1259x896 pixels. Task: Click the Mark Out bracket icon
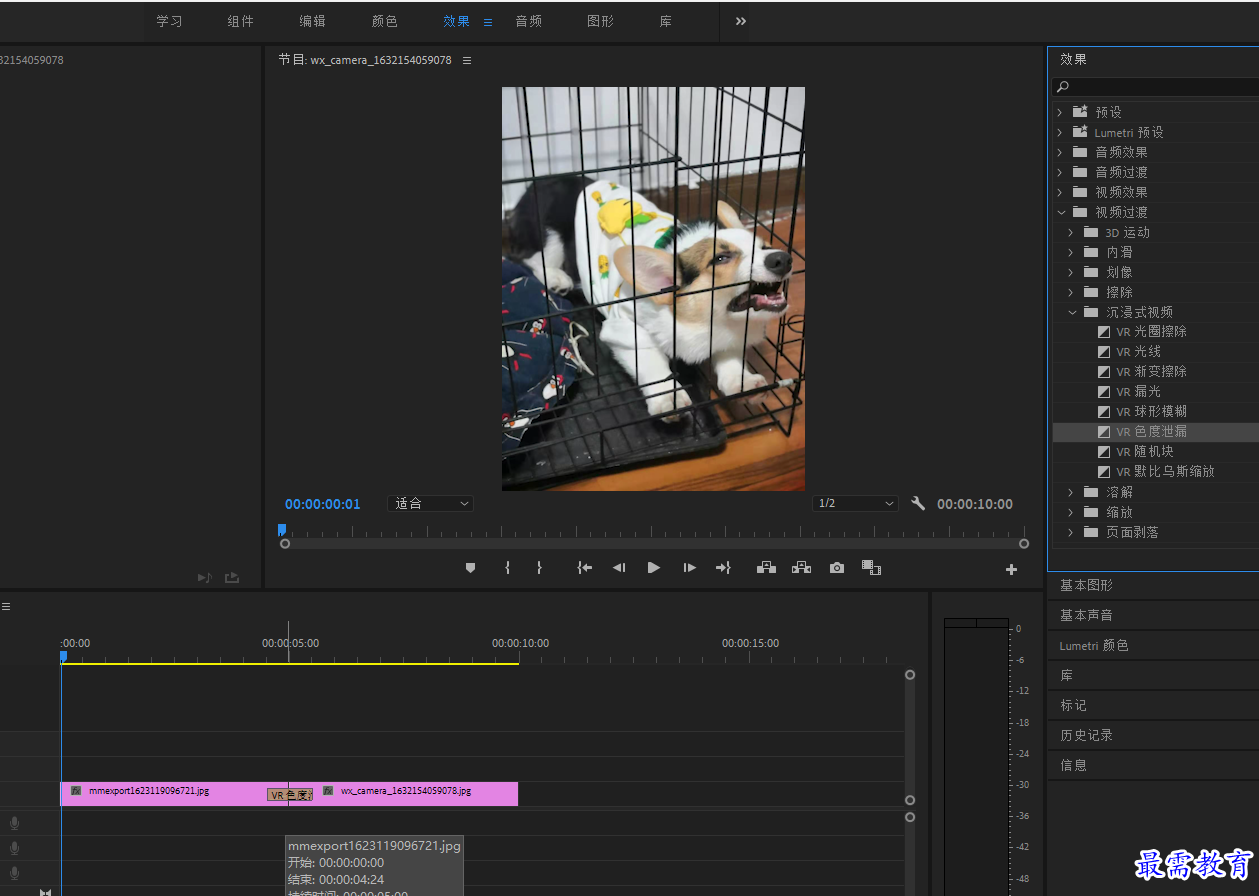(539, 568)
